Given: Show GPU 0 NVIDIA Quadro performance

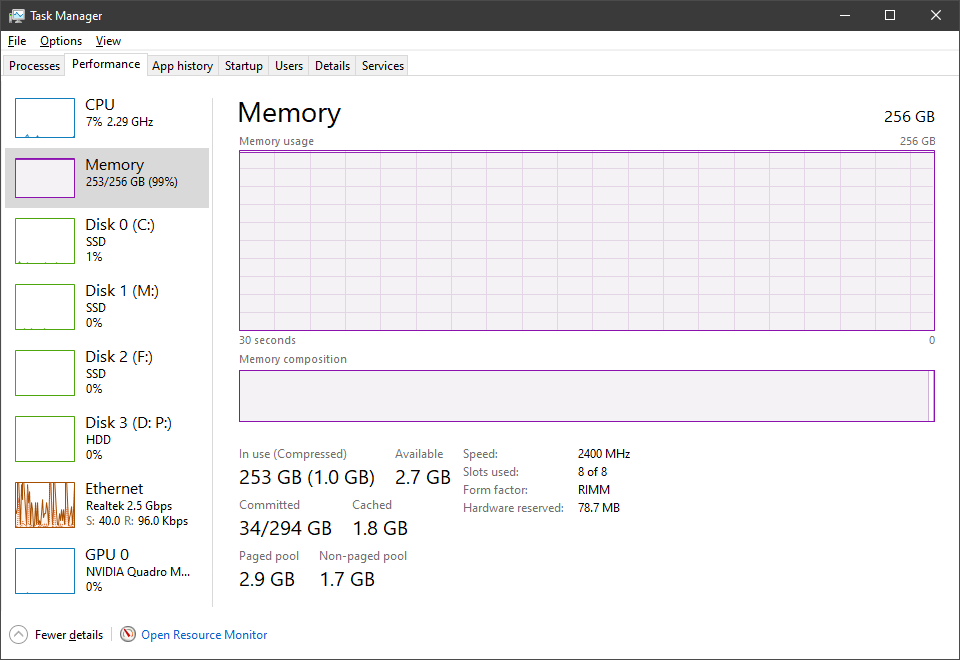Looking at the screenshot, I should click(107, 571).
